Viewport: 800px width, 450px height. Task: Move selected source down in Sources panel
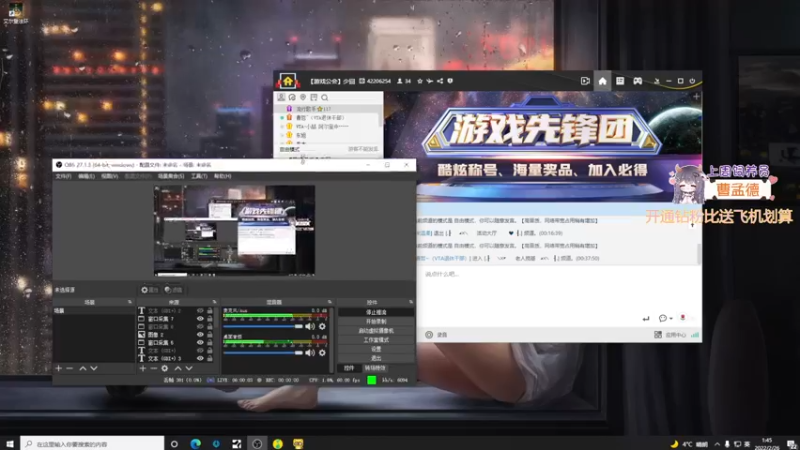coord(189,368)
